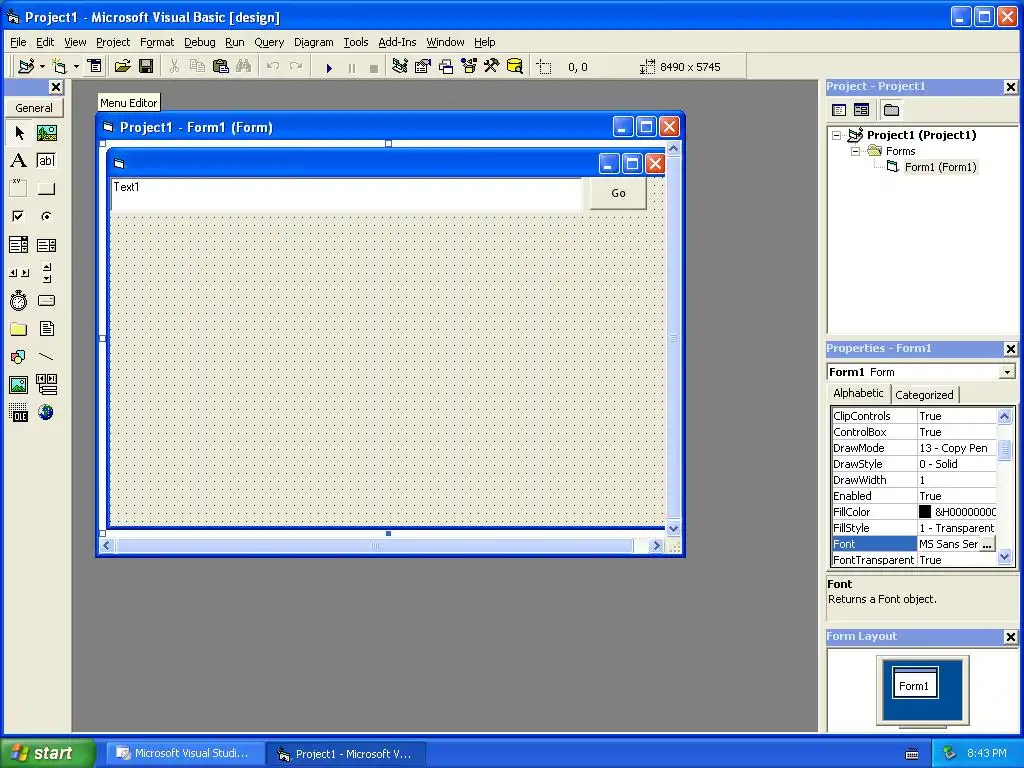This screenshot has height=768, width=1024.
Task: Select the ListBox control tool
Action: tap(46, 245)
